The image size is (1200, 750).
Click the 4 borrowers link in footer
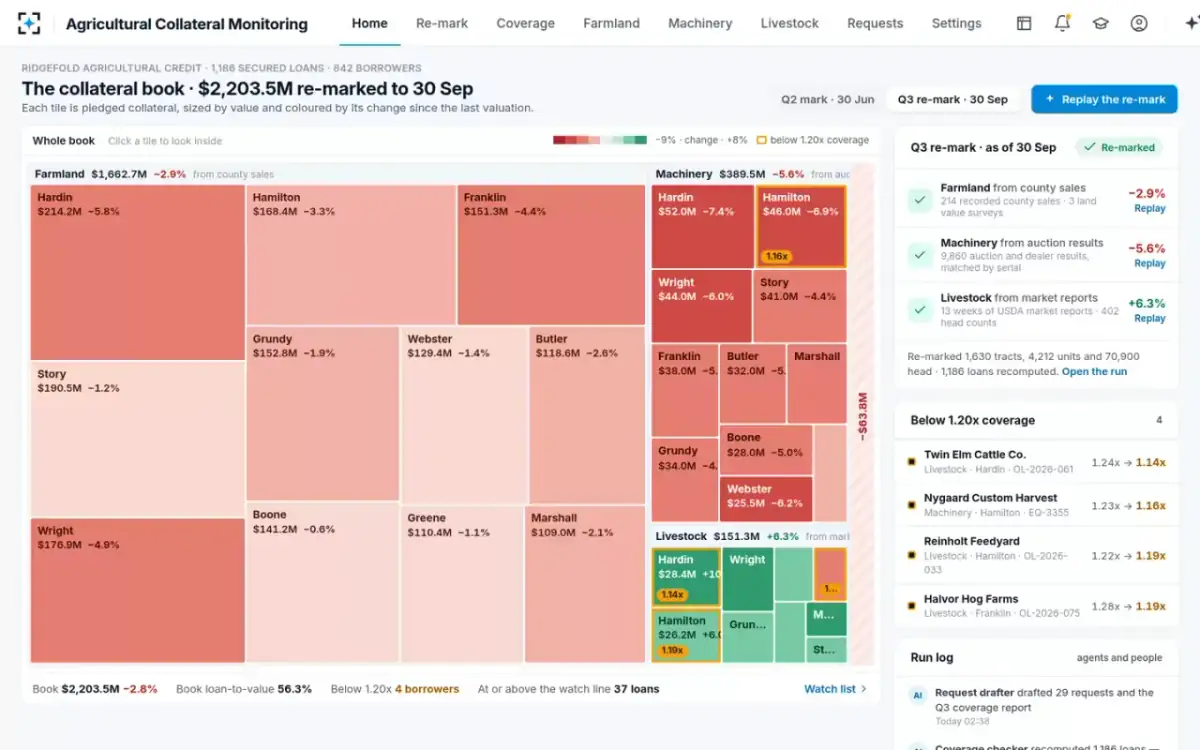[x=427, y=689]
